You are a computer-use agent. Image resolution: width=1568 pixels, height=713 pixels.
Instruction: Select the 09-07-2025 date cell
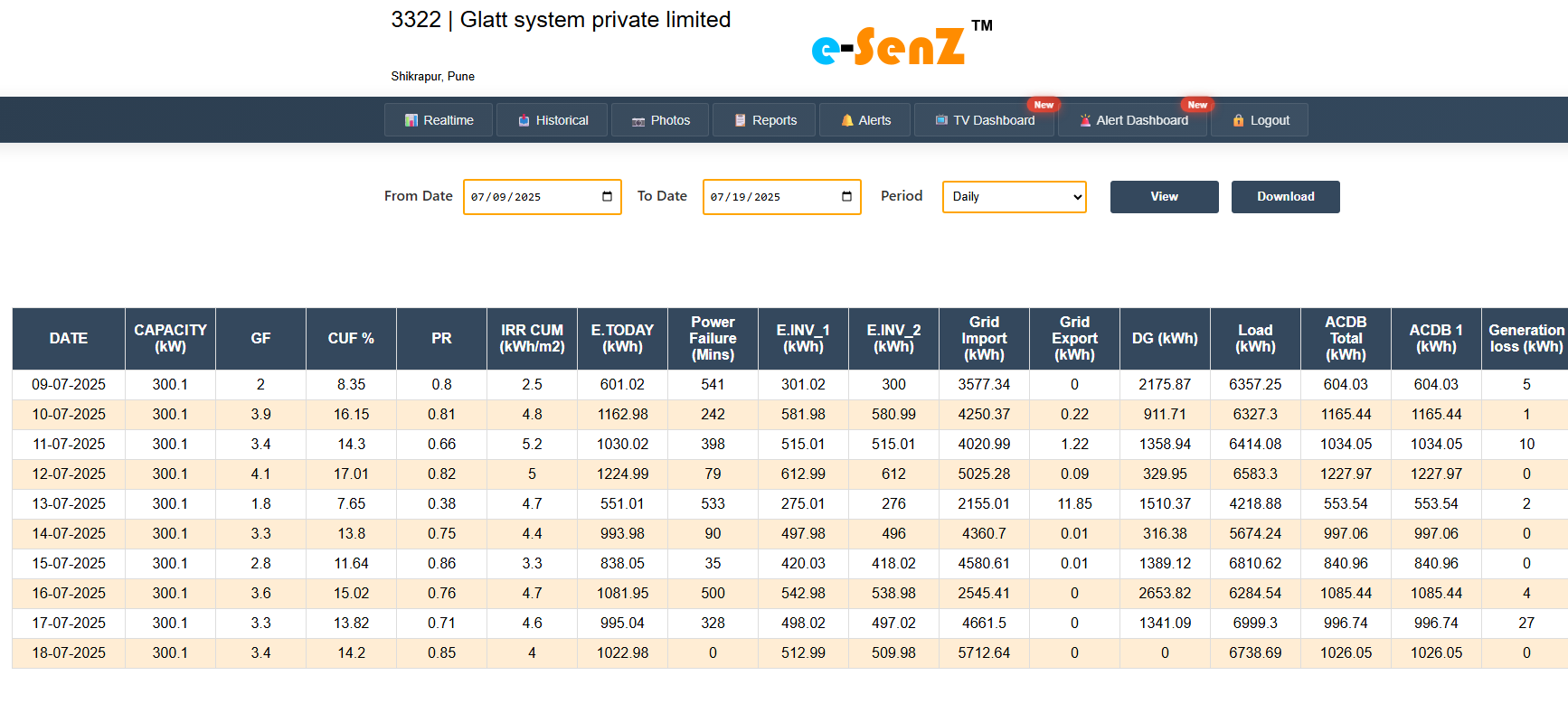point(69,384)
